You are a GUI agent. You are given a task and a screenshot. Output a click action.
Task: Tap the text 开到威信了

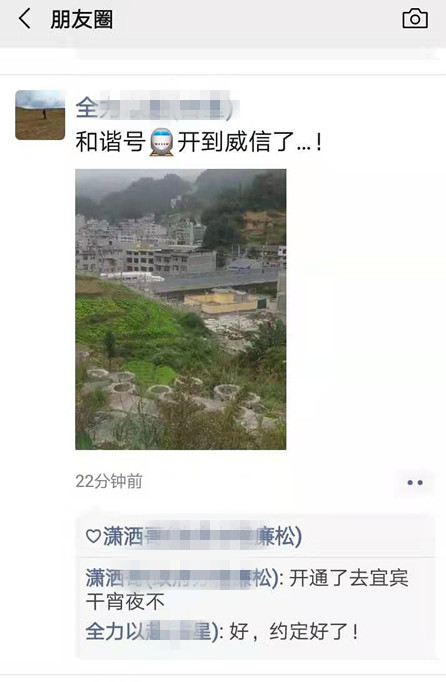(236, 142)
